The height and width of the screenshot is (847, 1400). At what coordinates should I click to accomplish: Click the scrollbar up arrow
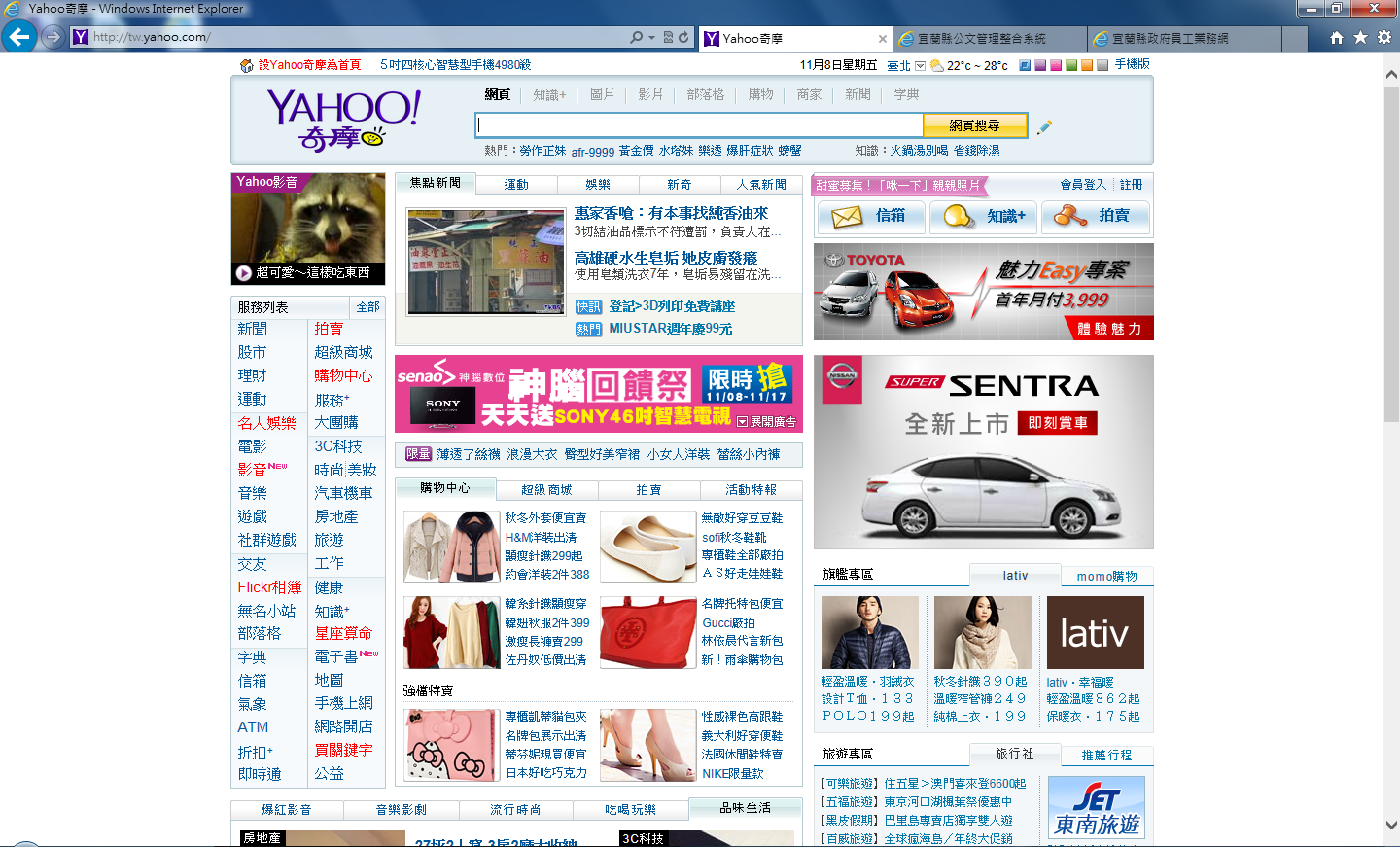pyautogui.click(x=1391, y=75)
